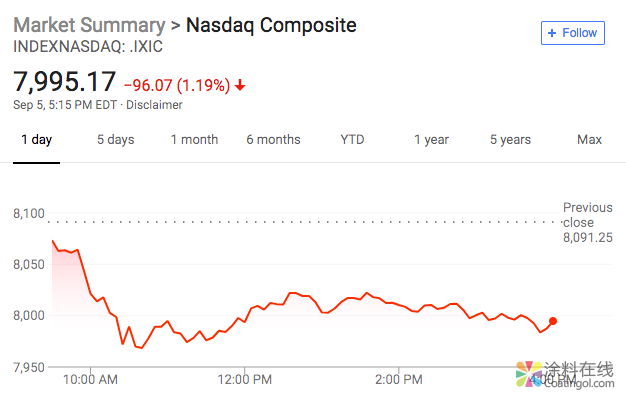
Task: Click the red down arrow icon
Action: click(x=240, y=85)
